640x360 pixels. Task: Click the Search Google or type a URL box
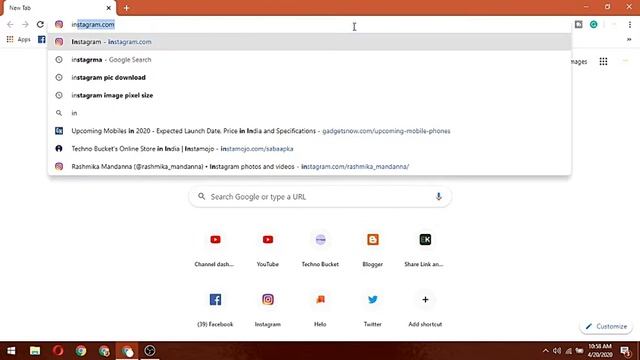tap(320, 197)
